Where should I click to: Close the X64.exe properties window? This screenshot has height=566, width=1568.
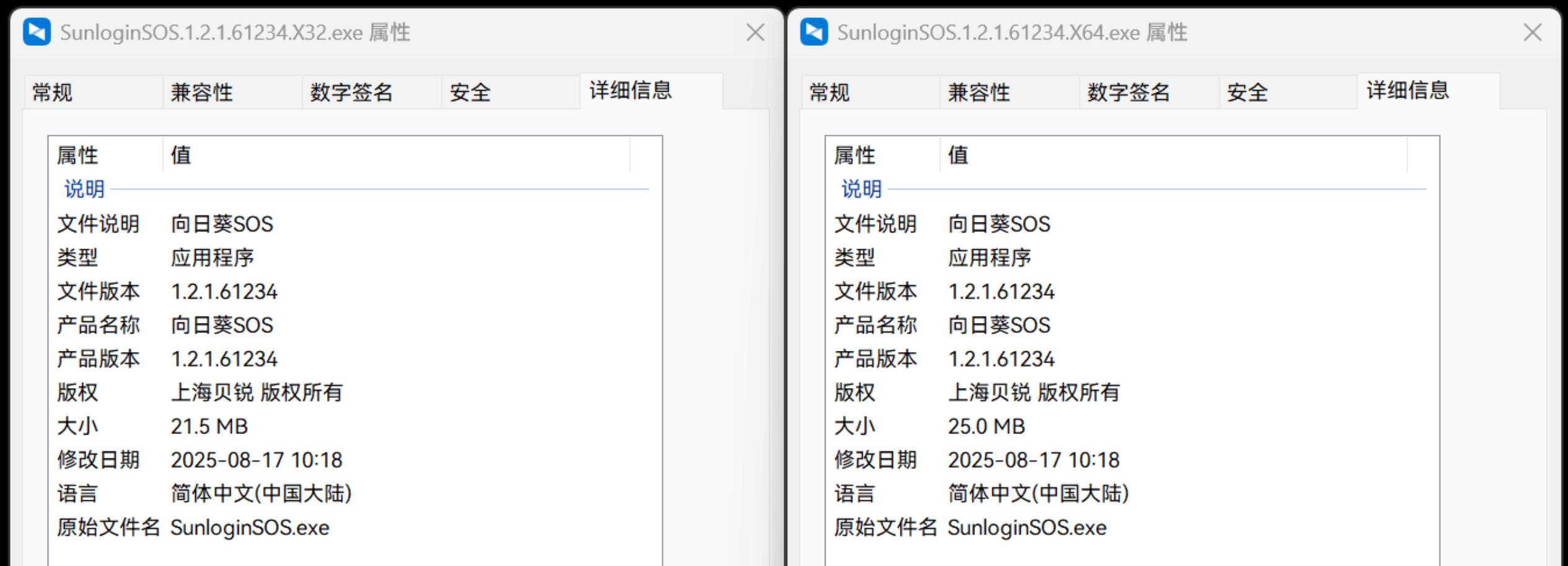1532,32
